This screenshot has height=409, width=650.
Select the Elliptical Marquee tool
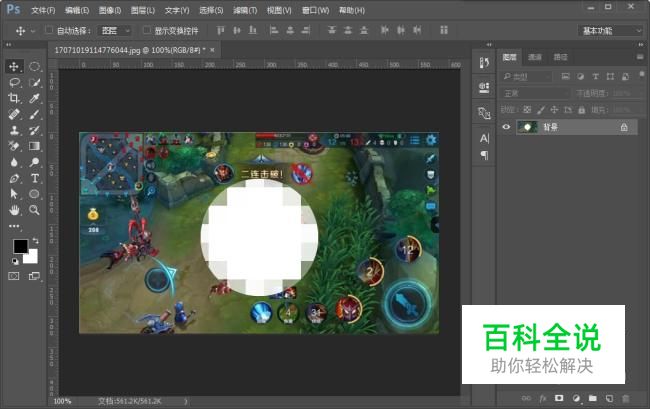[x=34, y=66]
